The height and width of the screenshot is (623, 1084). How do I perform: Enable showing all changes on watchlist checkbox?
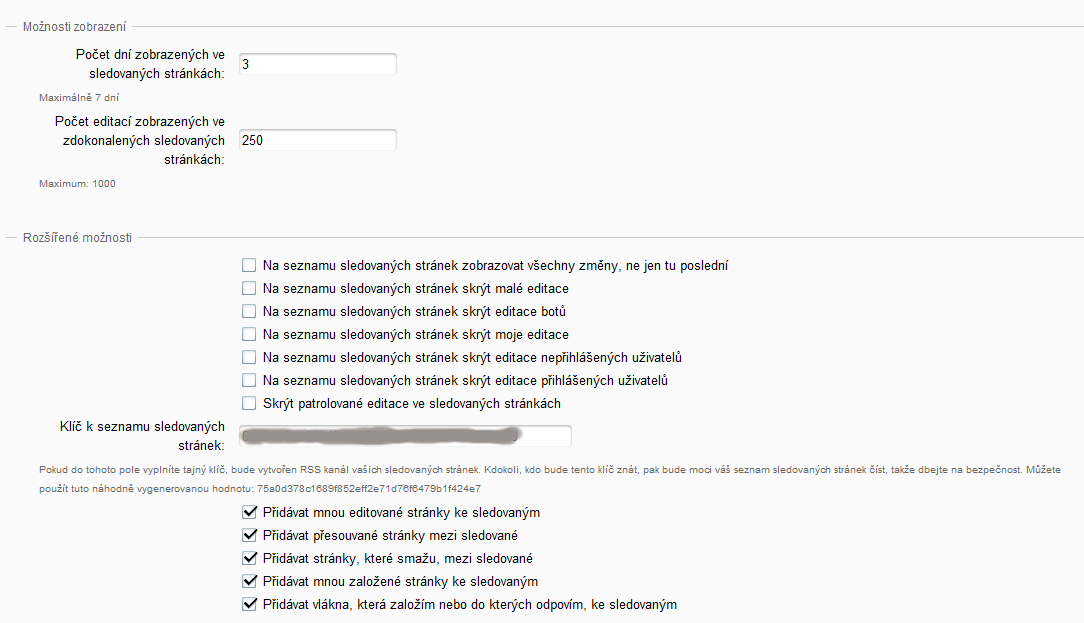(249, 266)
